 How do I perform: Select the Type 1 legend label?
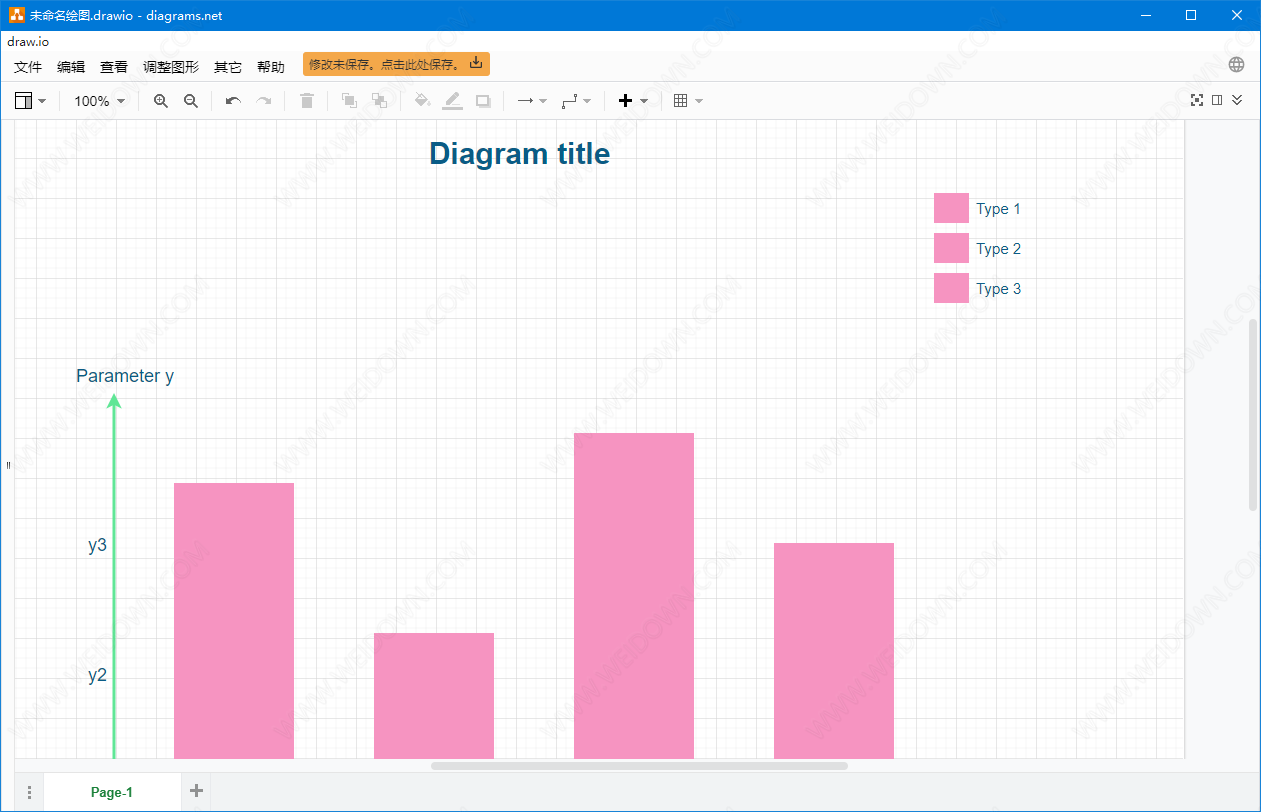click(998, 209)
